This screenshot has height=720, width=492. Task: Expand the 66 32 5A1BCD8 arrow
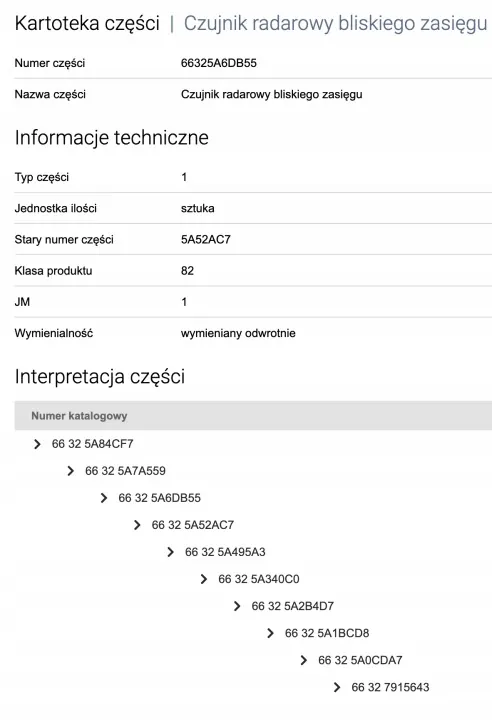click(270, 634)
